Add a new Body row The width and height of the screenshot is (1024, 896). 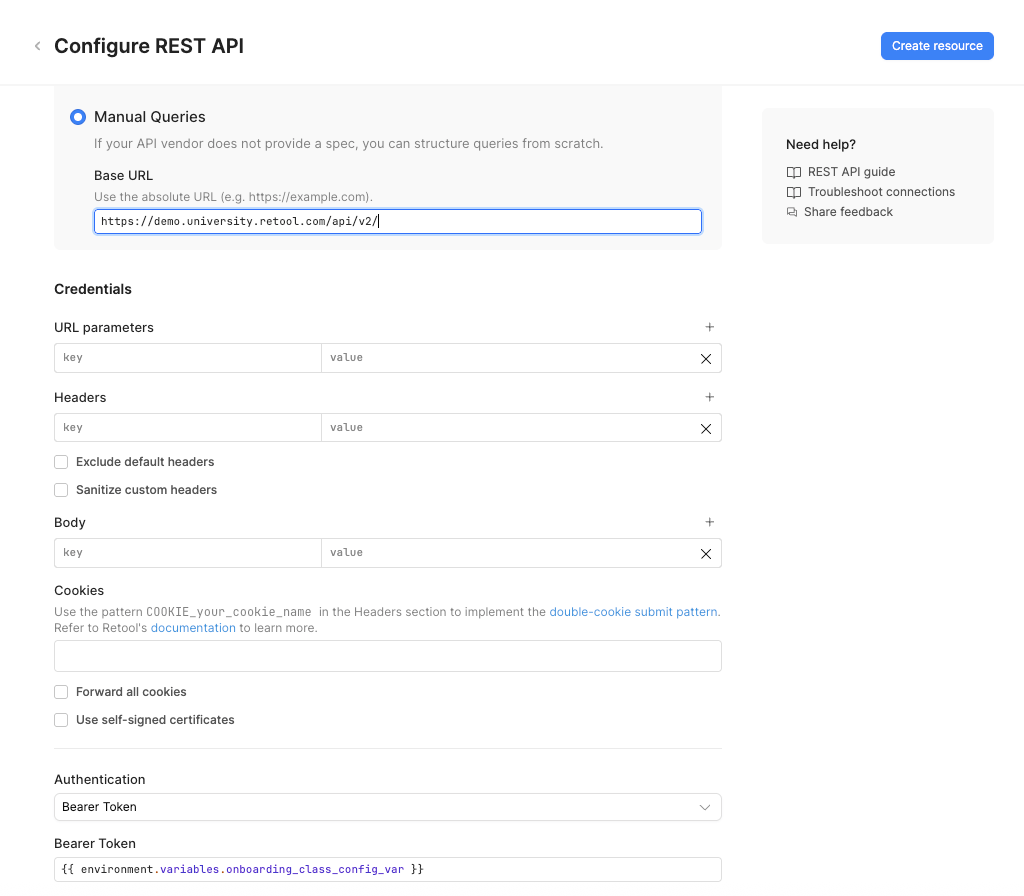tap(710, 522)
